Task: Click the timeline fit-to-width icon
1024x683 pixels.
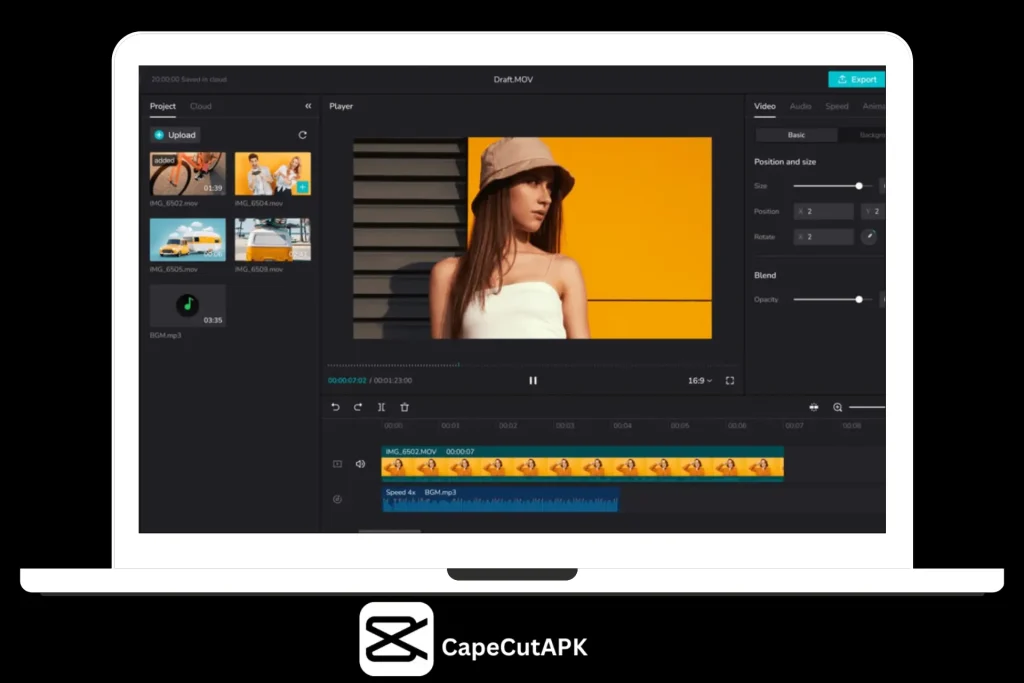Action: pyautogui.click(x=814, y=407)
